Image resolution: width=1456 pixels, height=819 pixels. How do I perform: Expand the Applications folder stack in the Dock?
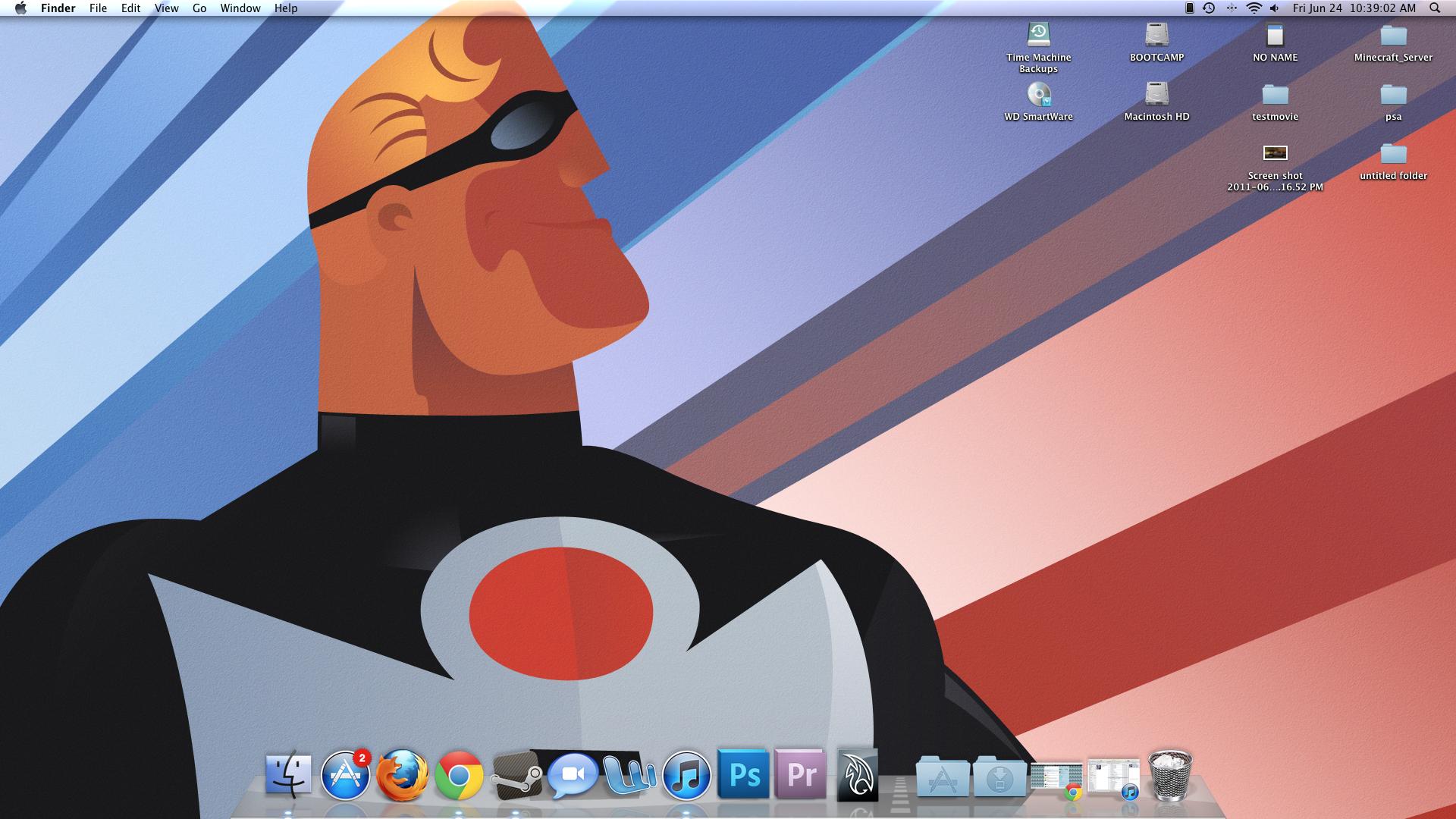[x=943, y=777]
